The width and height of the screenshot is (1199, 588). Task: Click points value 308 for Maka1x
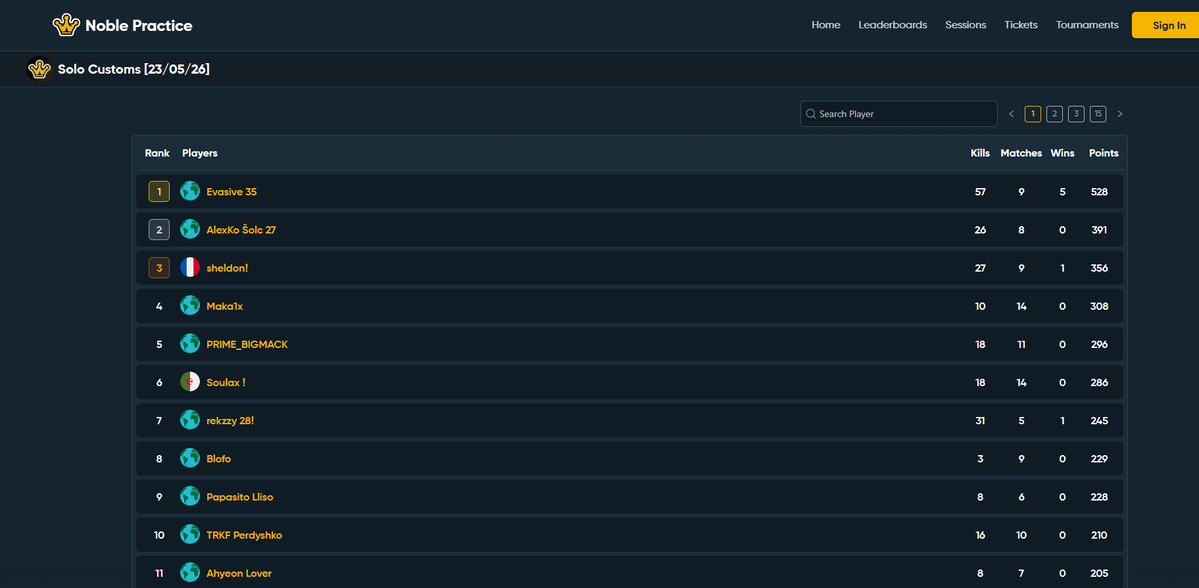pos(1099,307)
